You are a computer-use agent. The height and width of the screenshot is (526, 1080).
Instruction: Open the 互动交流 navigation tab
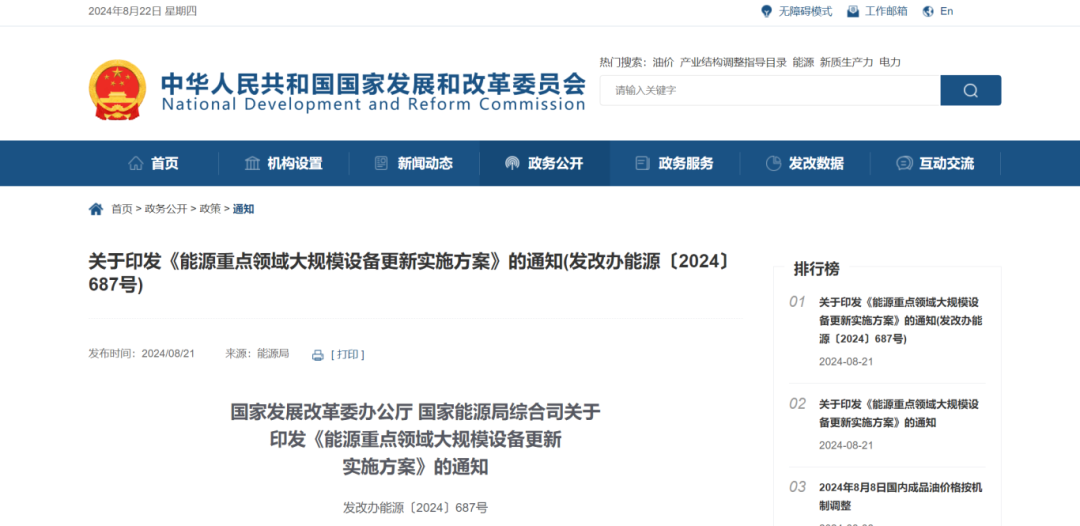point(935,163)
